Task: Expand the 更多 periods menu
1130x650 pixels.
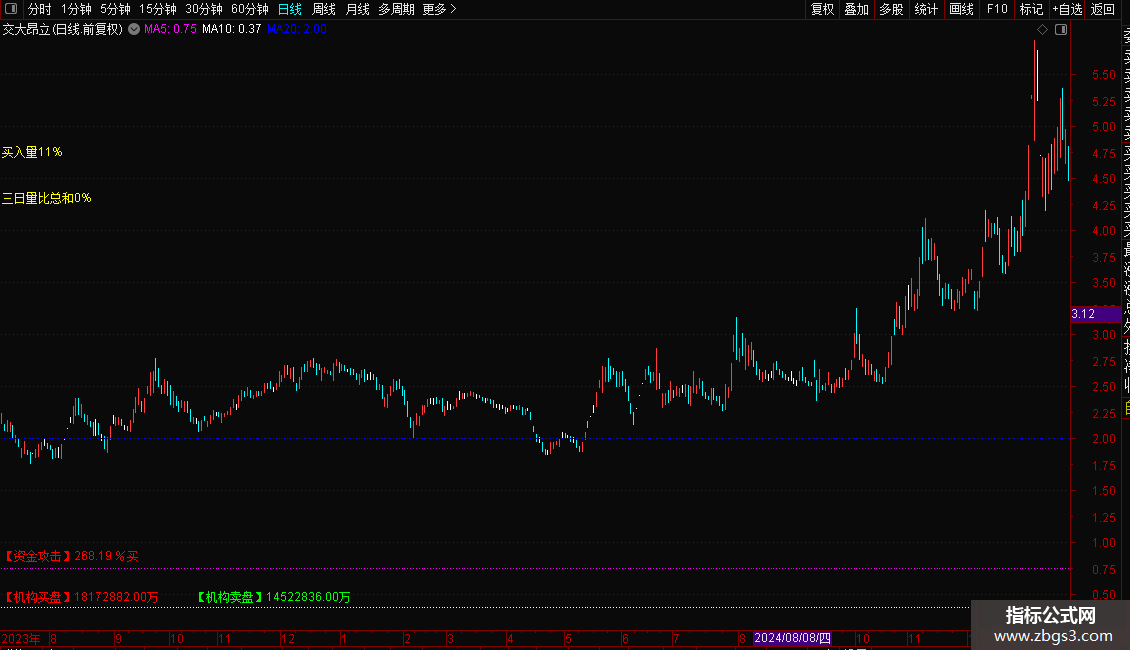Action: click(x=439, y=9)
